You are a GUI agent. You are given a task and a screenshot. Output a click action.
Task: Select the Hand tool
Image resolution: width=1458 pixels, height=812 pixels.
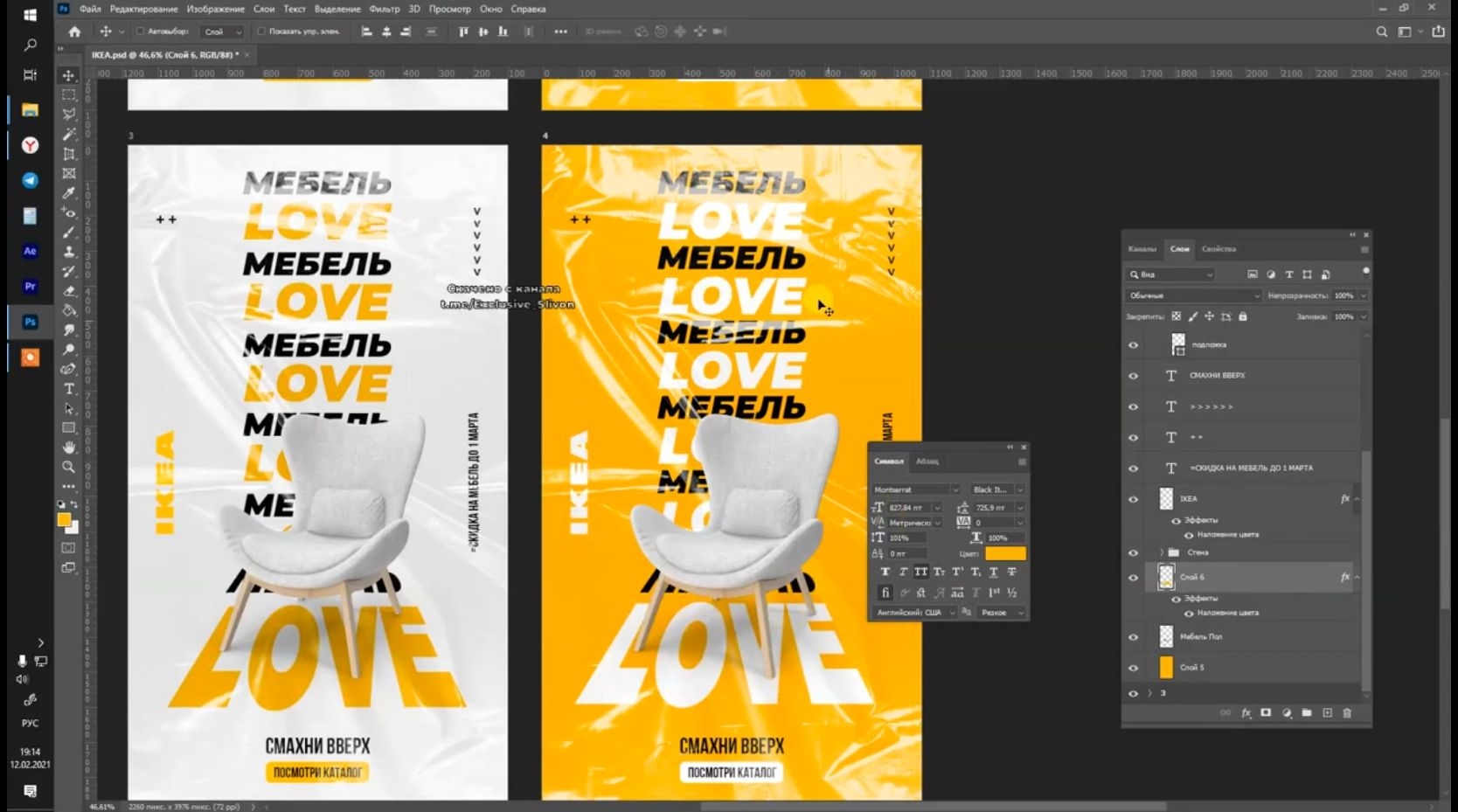coord(68,448)
